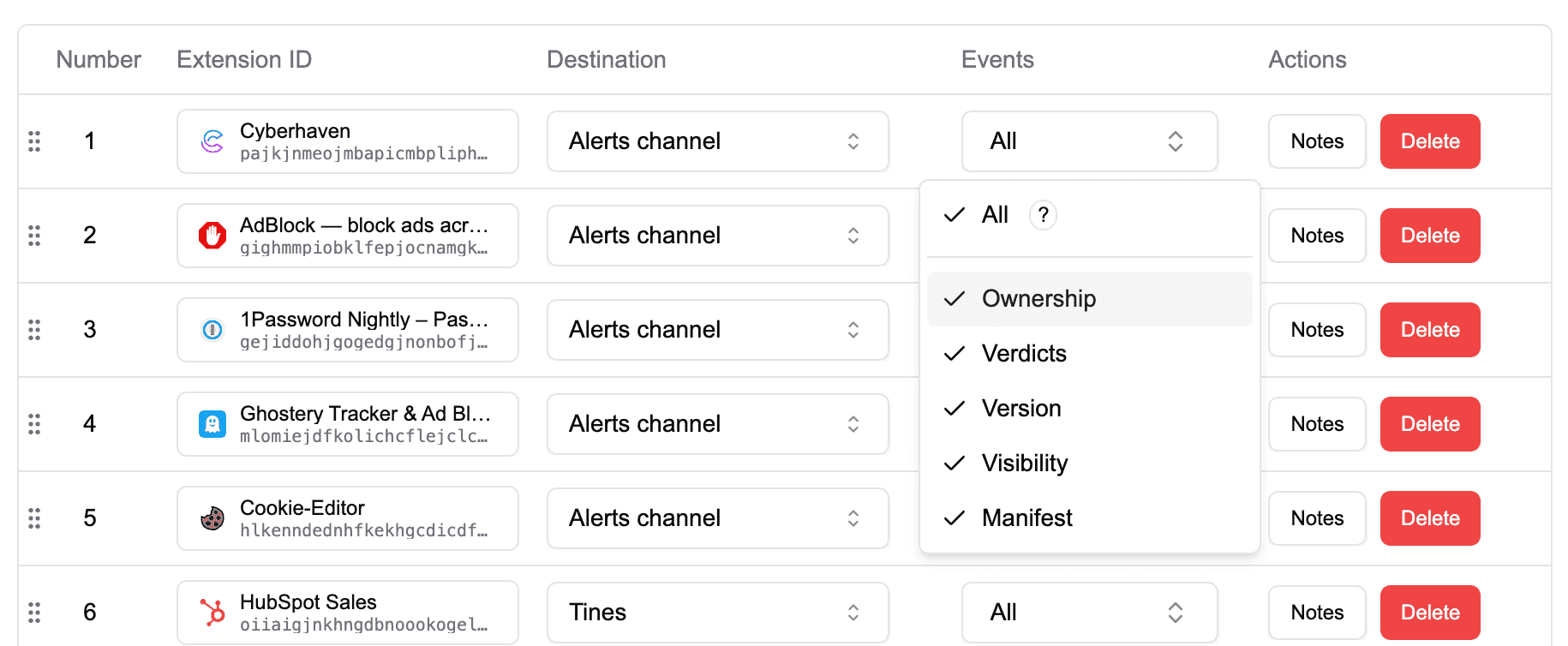Click the HubSpot Sales sprocket icon
This screenshot has width=1568, height=646.
[x=212, y=613]
